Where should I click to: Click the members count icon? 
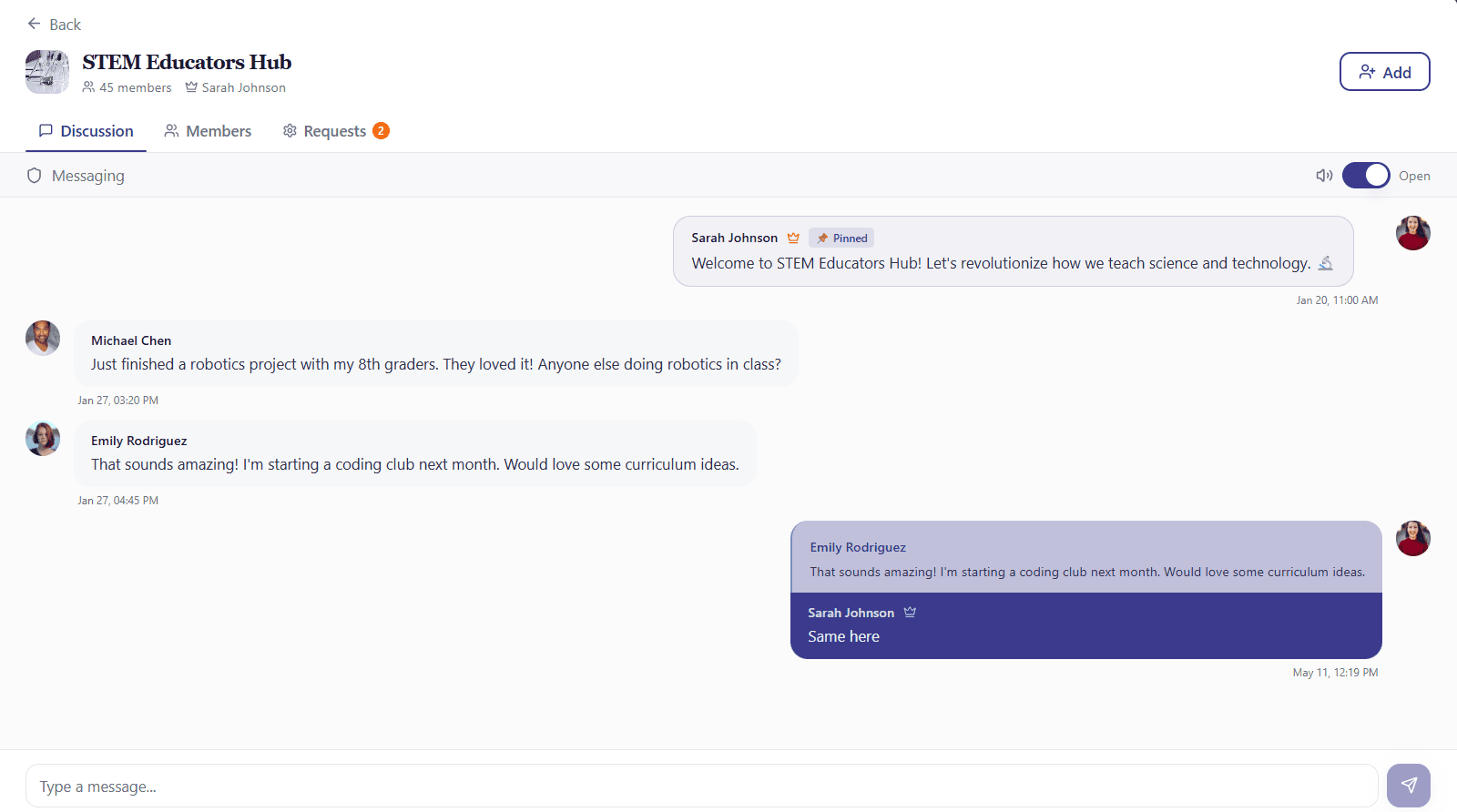pyautogui.click(x=88, y=87)
